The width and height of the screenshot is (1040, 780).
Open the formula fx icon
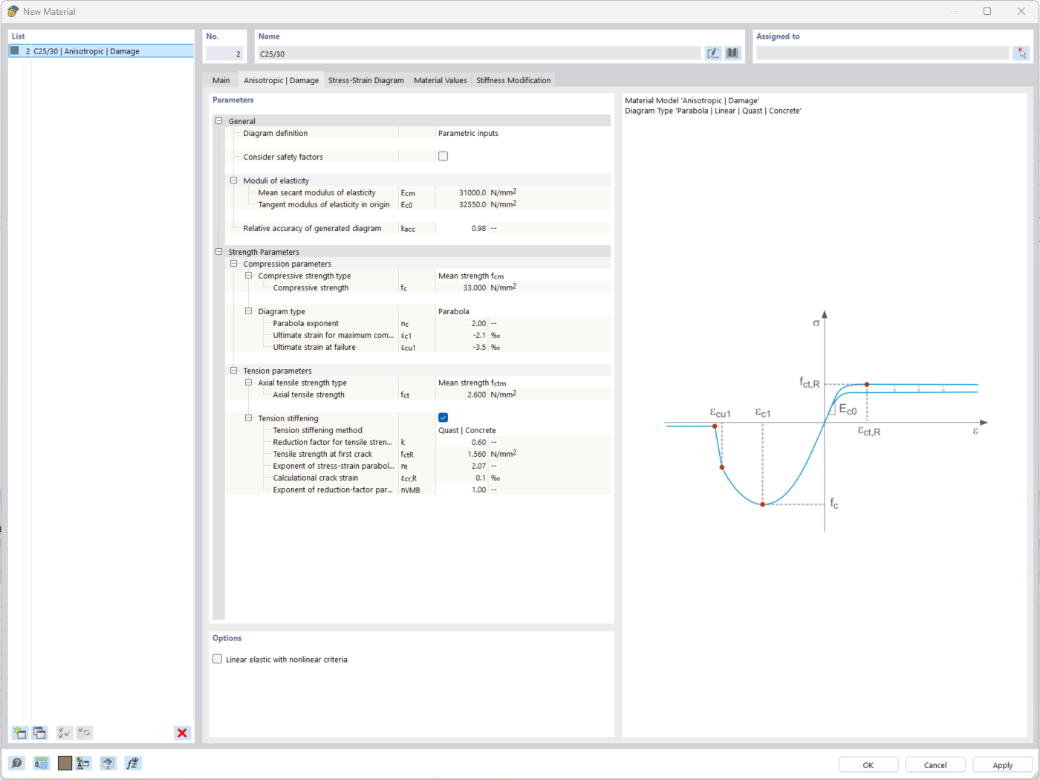(133, 763)
